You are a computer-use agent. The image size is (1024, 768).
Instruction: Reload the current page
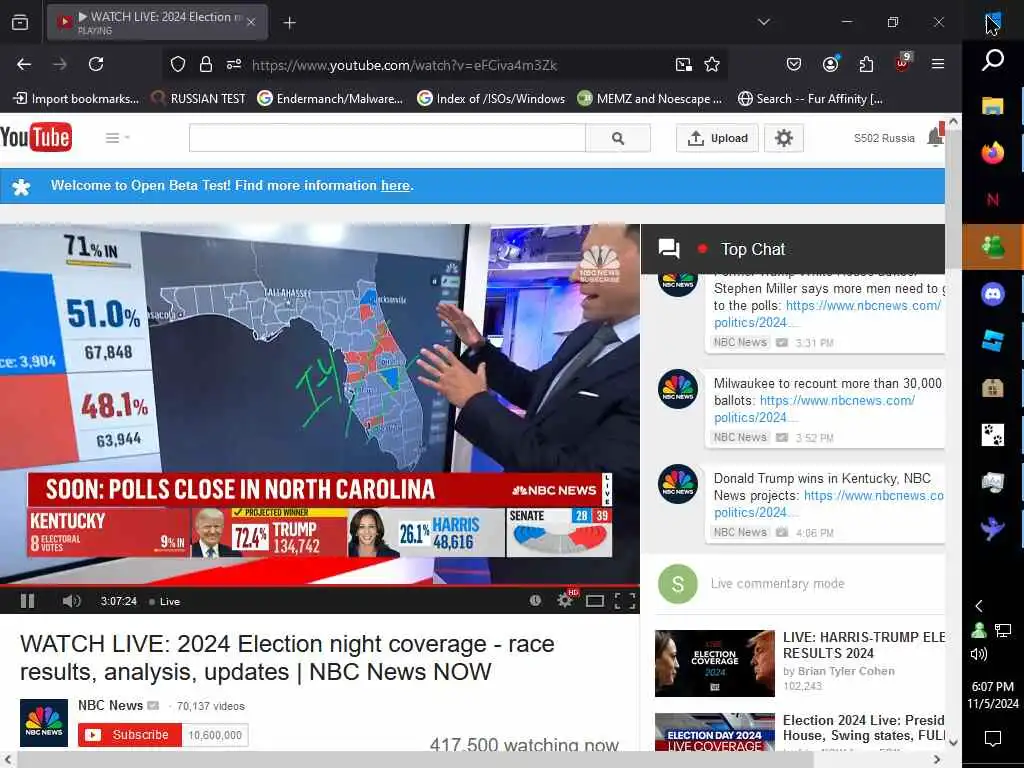[96, 64]
